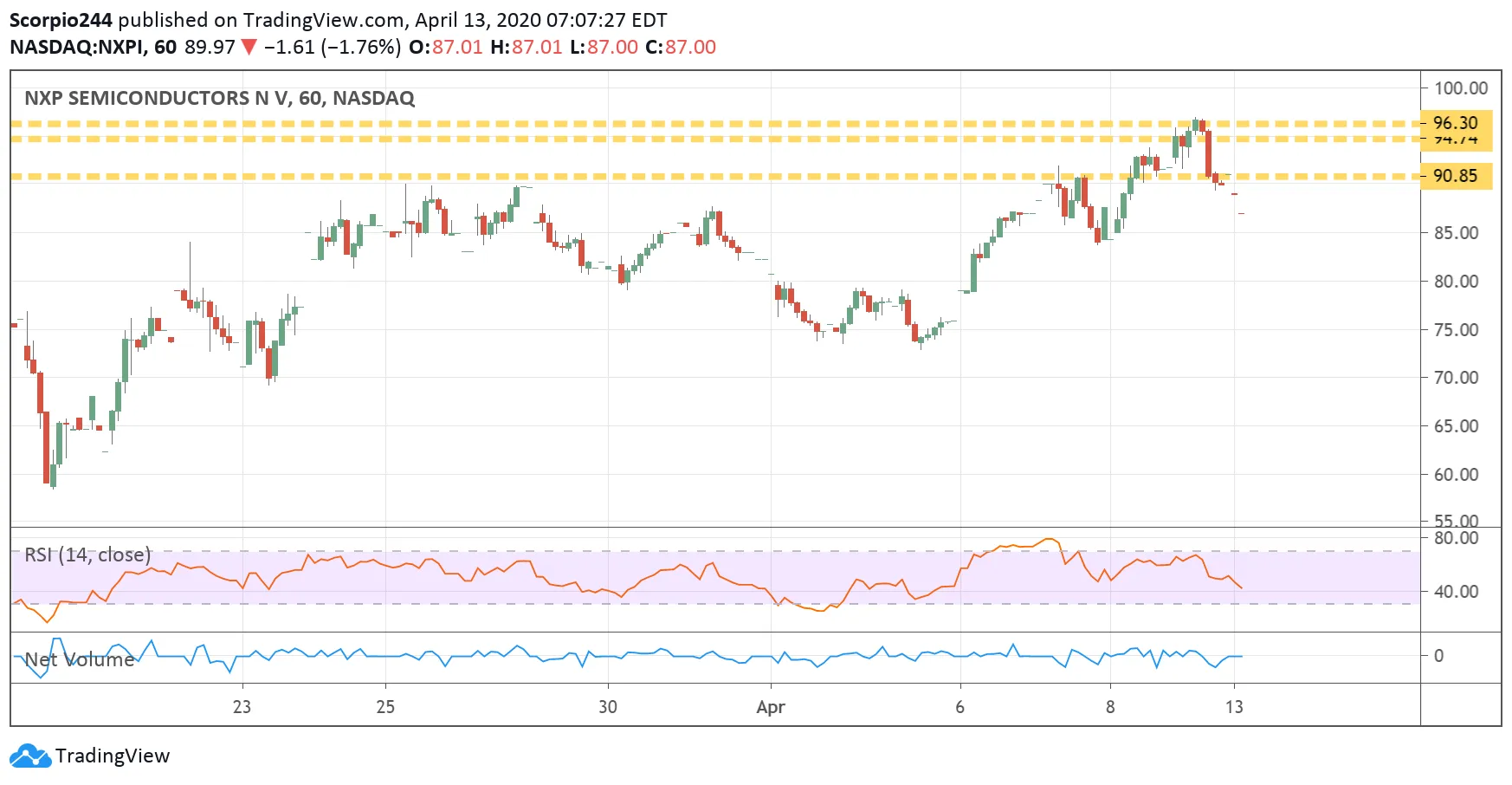Viewport: 1512px width, 785px height.
Task: Click the publish timestamp 'April 13, 2020 07:07:27 EDT'
Action: (541, 20)
